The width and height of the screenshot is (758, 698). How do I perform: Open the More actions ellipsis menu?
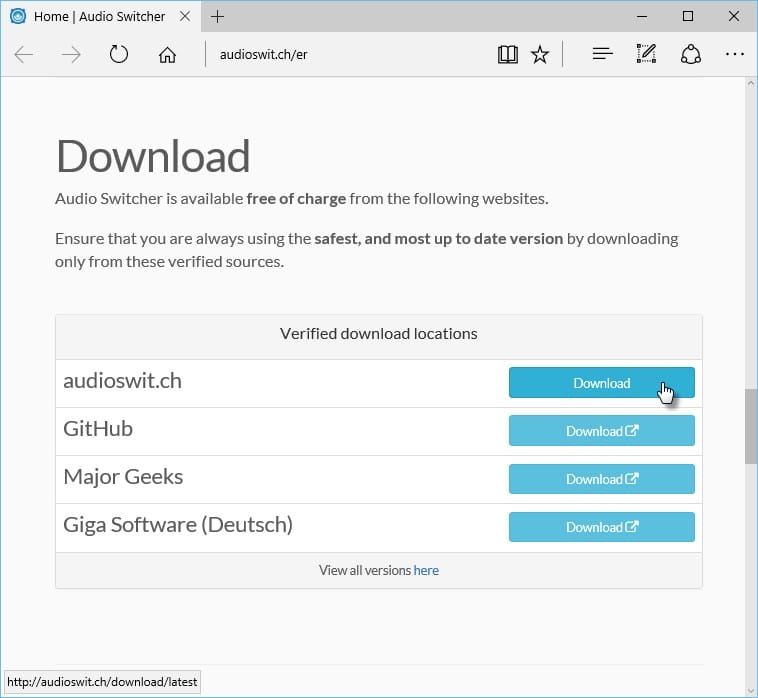click(x=735, y=54)
